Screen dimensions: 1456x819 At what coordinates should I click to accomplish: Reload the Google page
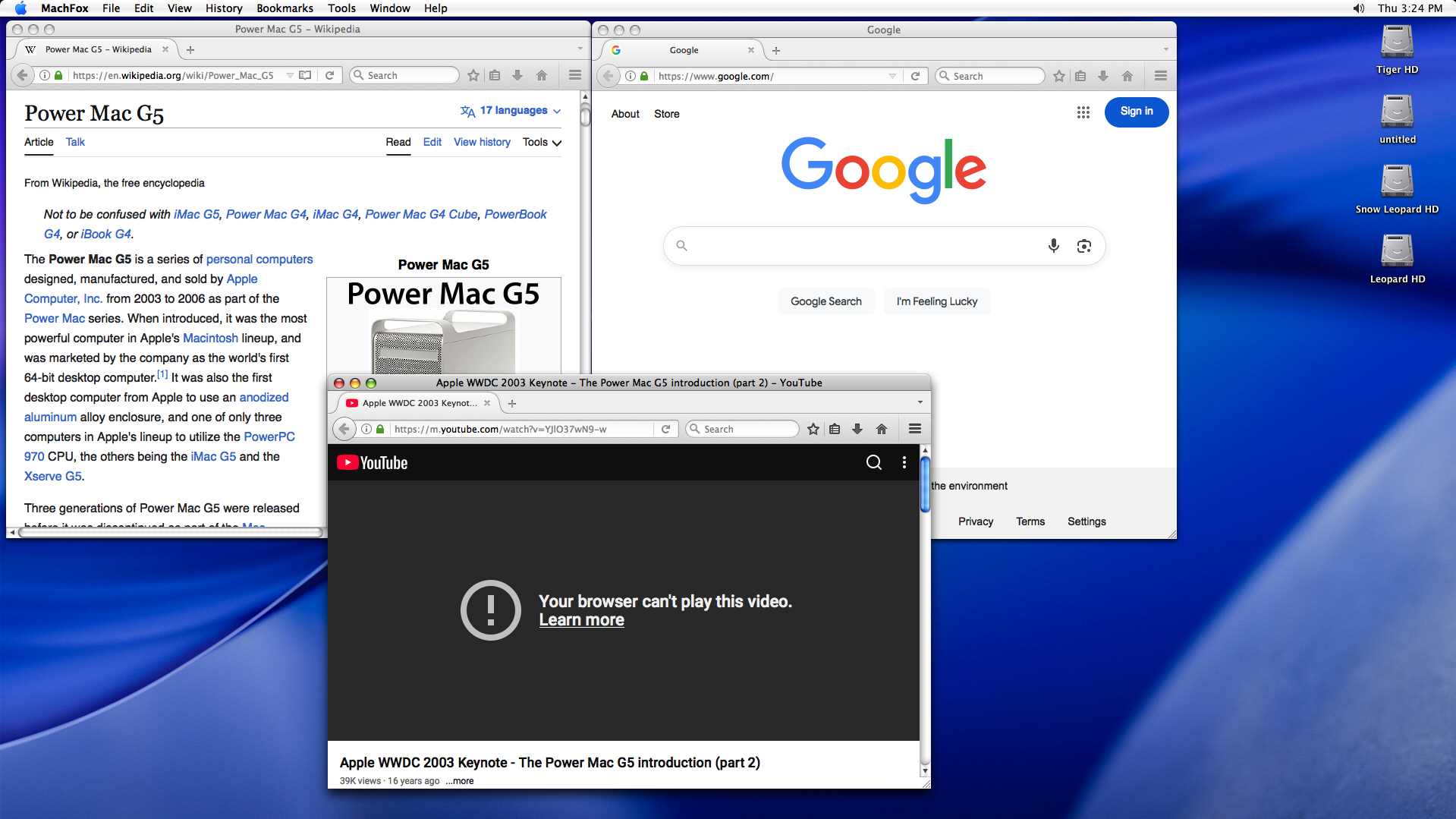pyautogui.click(x=915, y=76)
